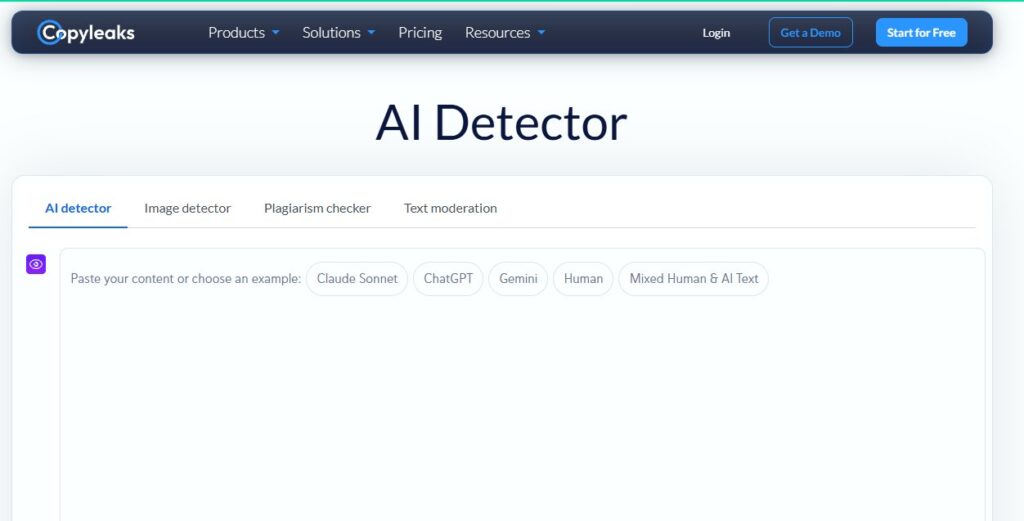1024x521 pixels.
Task: Choose the Gemini example
Action: click(x=519, y=279)
